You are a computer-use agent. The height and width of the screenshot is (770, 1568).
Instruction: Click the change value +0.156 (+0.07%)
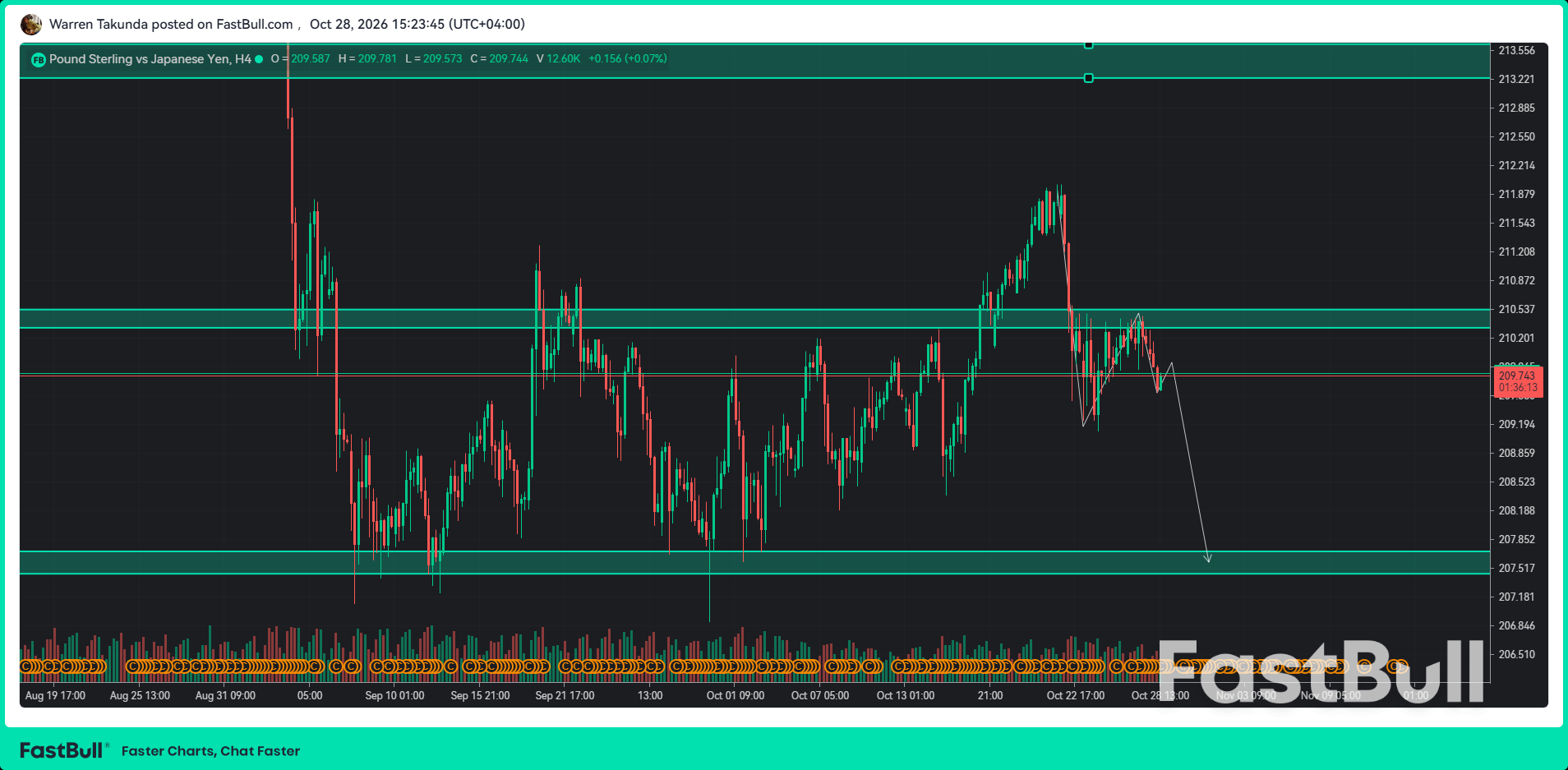tap(628, 58)
